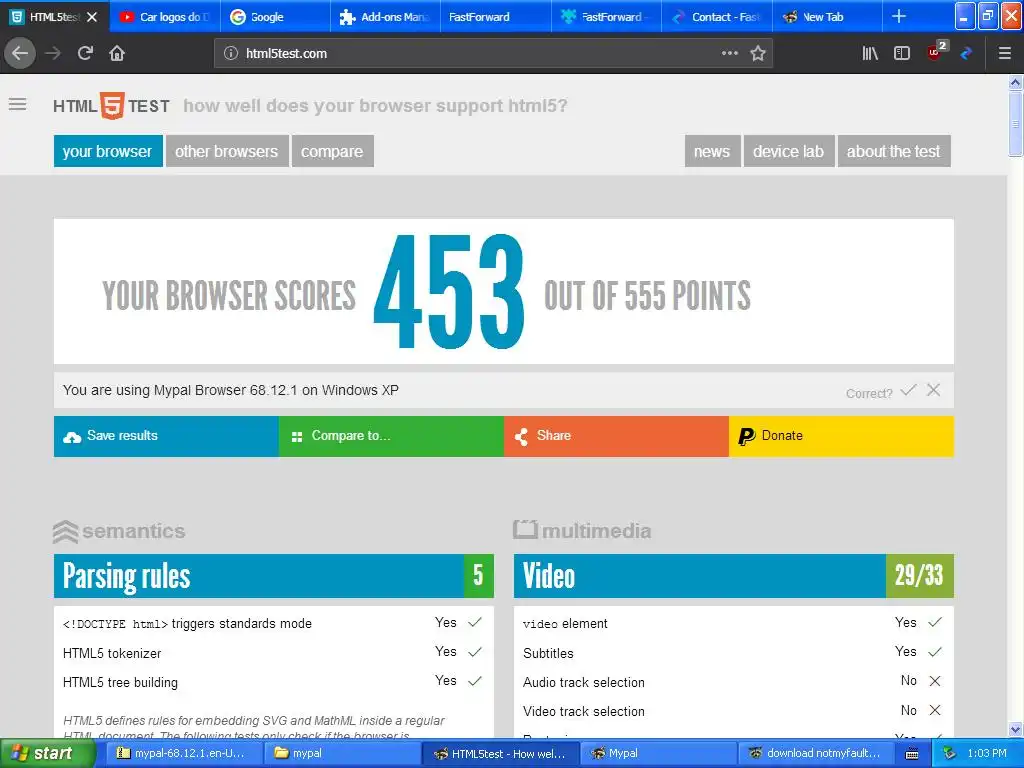Screen dimensions: 1024x768
Task: Switch to the mypal folder taskbar item
Action: [342, 753]
